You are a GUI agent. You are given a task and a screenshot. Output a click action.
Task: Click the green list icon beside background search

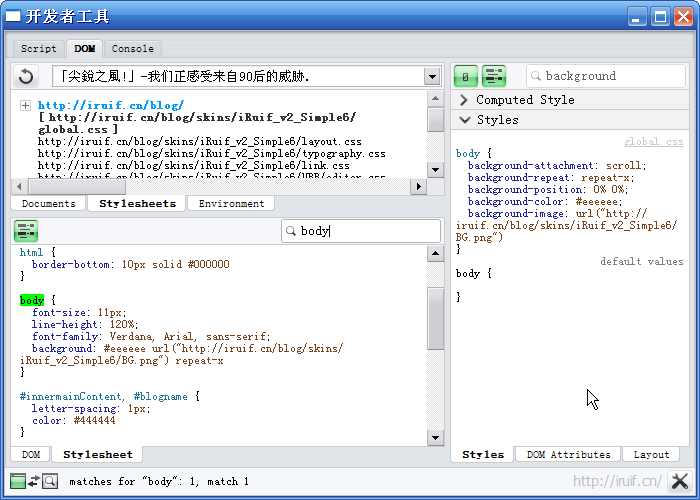click(x=493, y=76)
